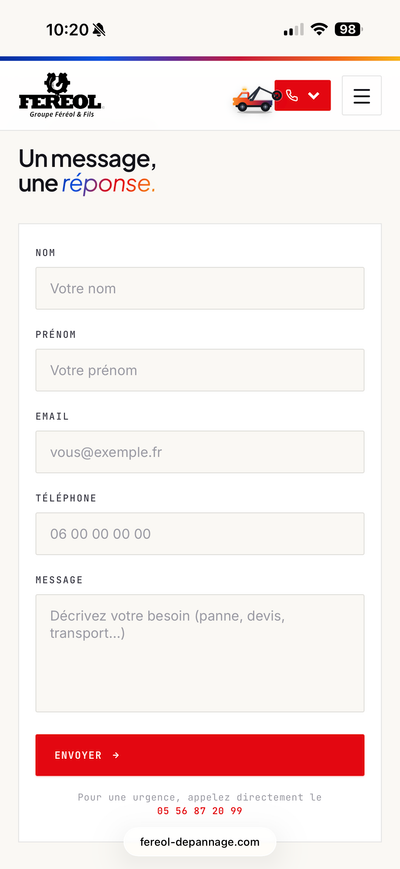Image resolution: width=400 pixels, height=869 pixels.
Task: Click into the Email field
Action: click(200, 452)
